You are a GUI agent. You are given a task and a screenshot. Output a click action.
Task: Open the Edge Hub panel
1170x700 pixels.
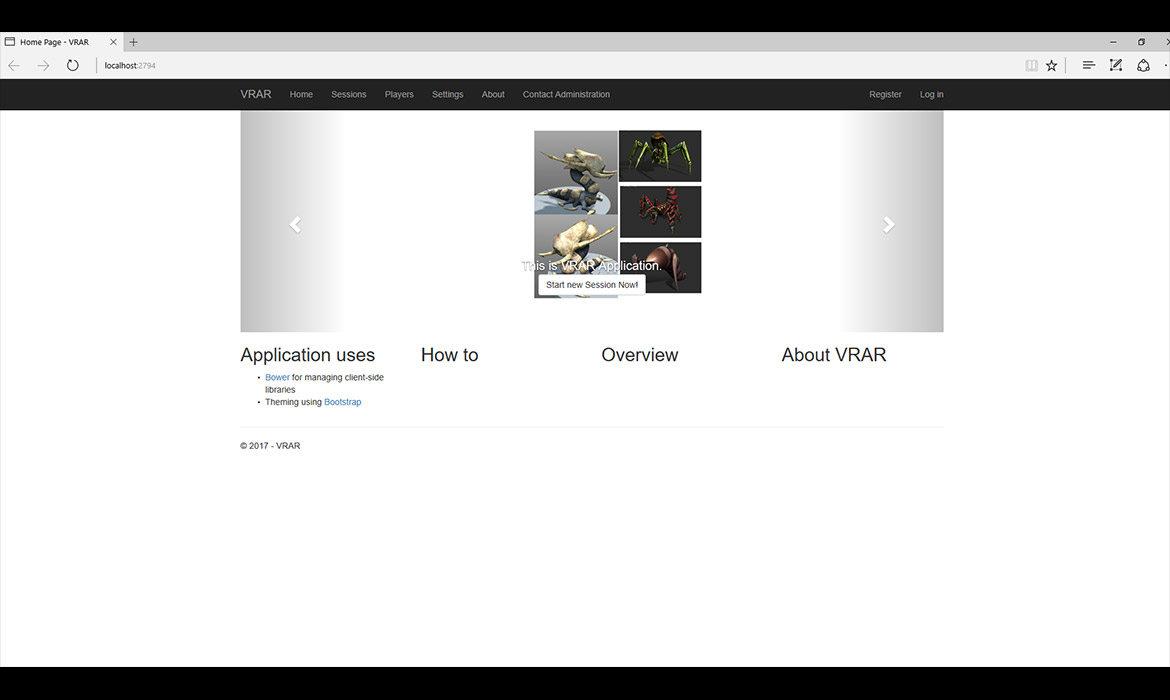click(x=1089, y=66)
